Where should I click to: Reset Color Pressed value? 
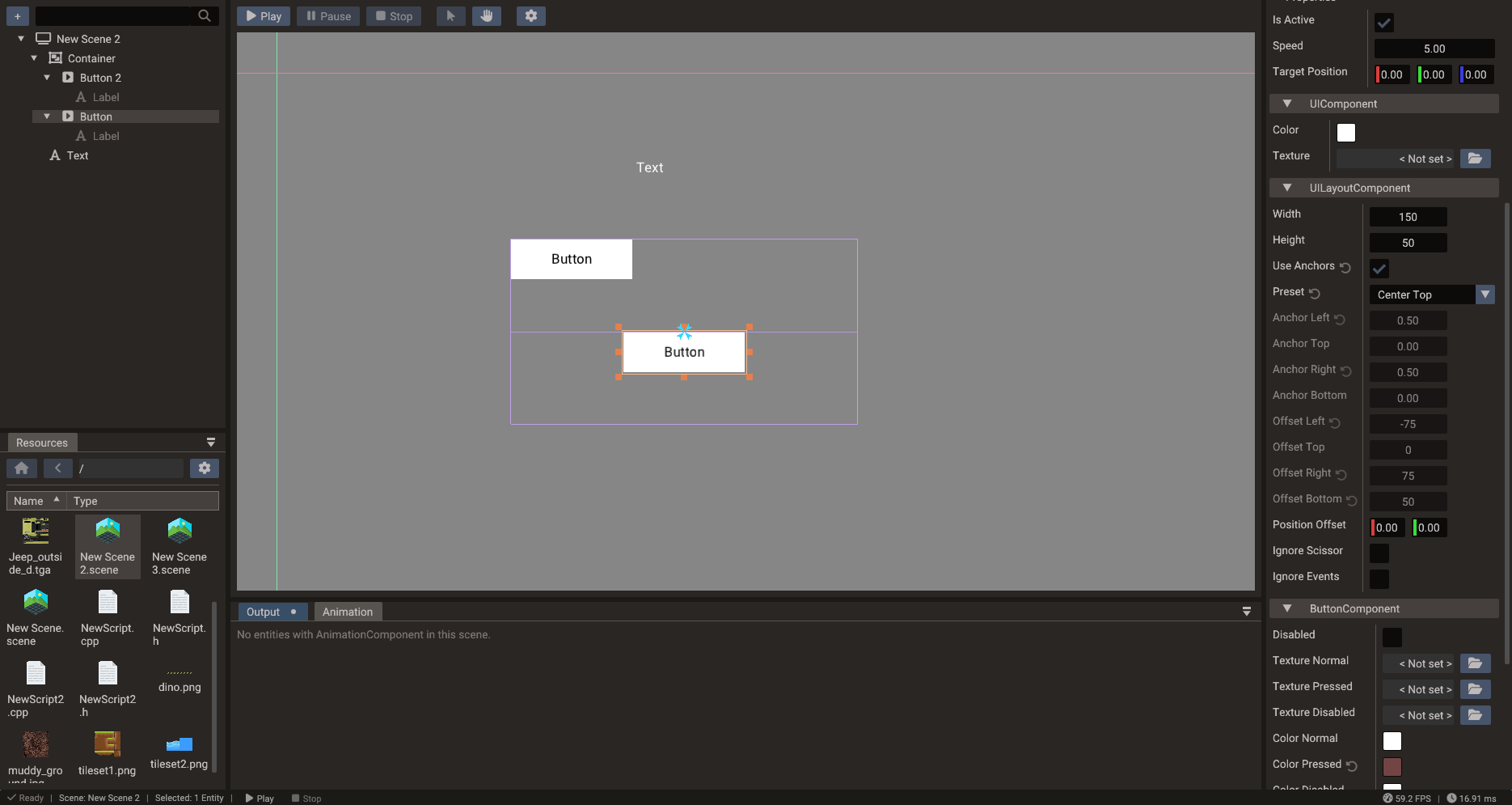click(1352, 765)
